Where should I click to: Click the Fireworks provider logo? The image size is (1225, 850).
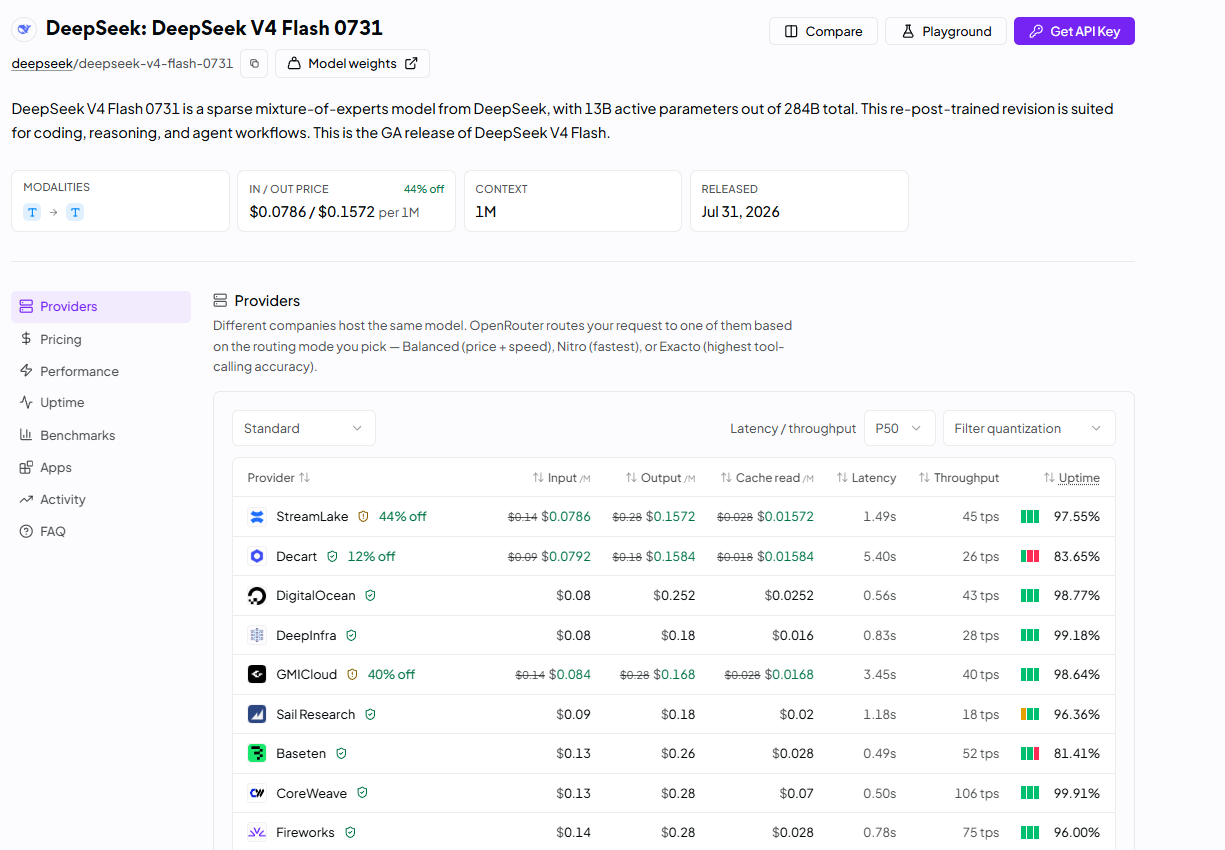pos(257,832)
